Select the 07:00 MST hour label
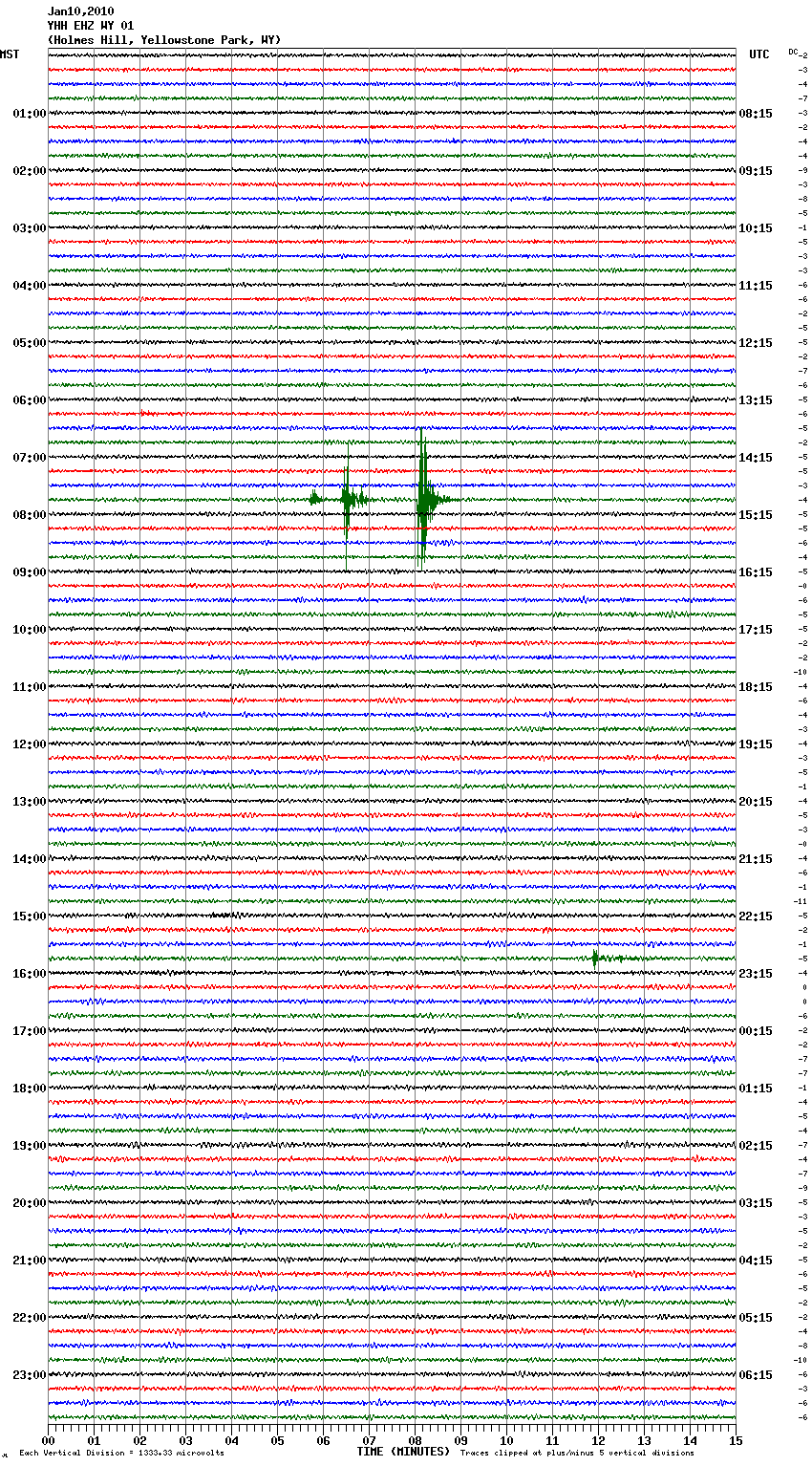812x1466 pixels. pos(30,458)
